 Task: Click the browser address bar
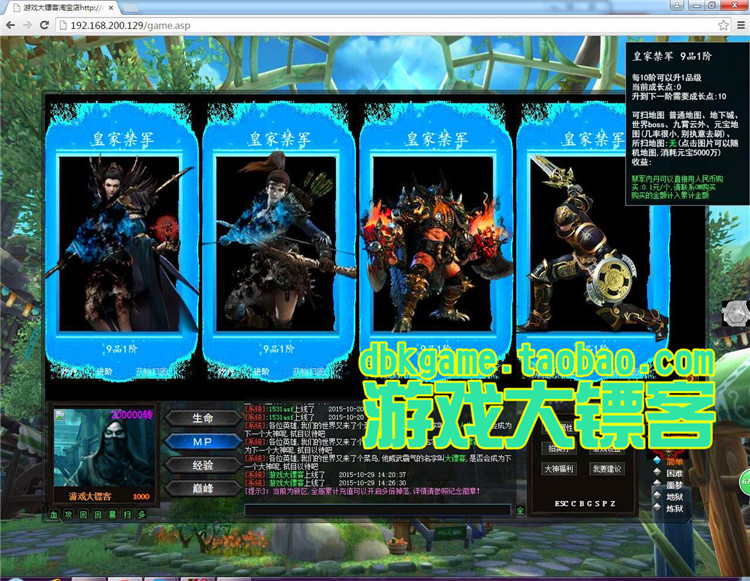tap(386, 25)
